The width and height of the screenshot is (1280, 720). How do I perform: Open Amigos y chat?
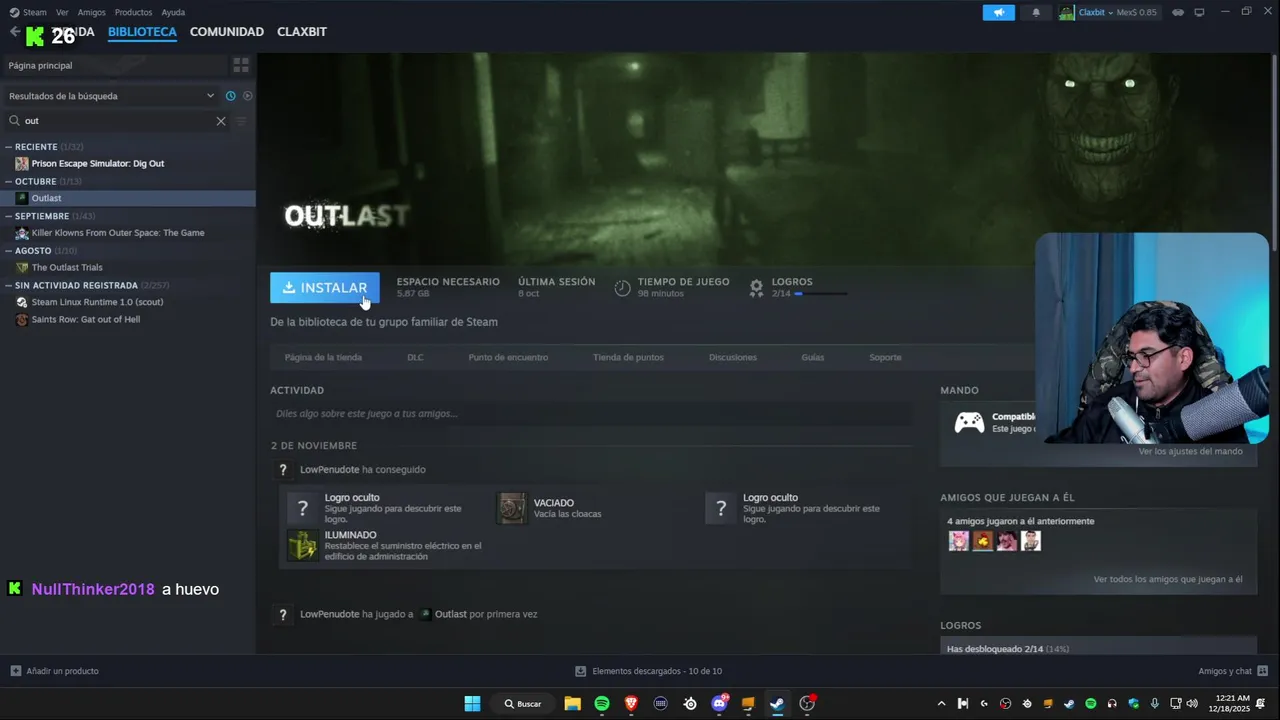tap(1233, 671)
